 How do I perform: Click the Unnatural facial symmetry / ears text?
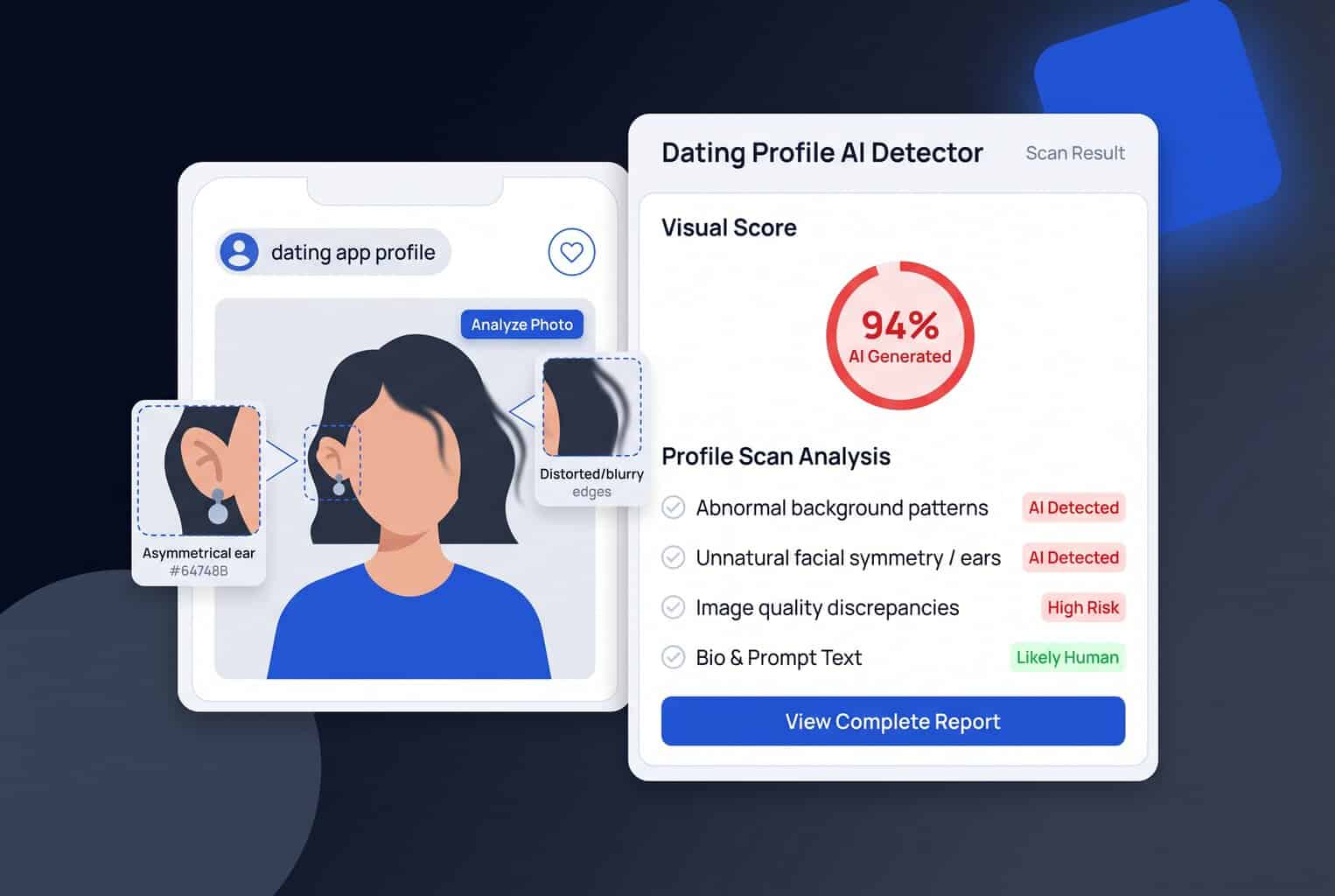[x=849, y=557]
